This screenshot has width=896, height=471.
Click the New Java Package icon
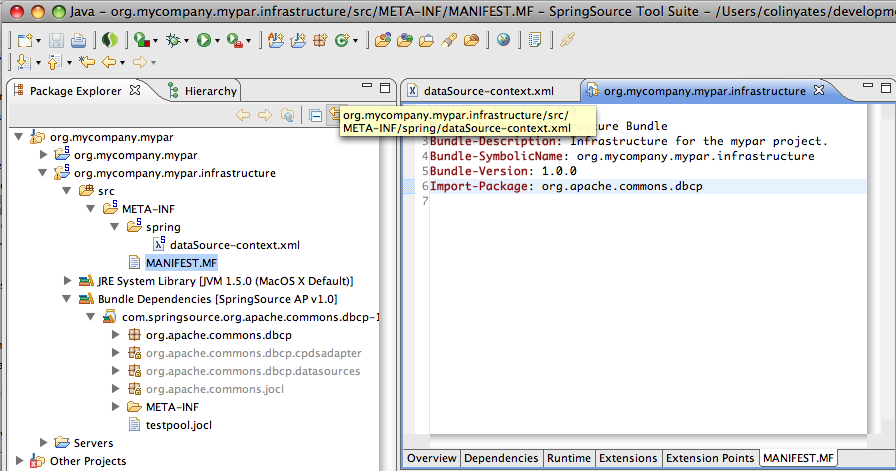(x=320, y=40)
